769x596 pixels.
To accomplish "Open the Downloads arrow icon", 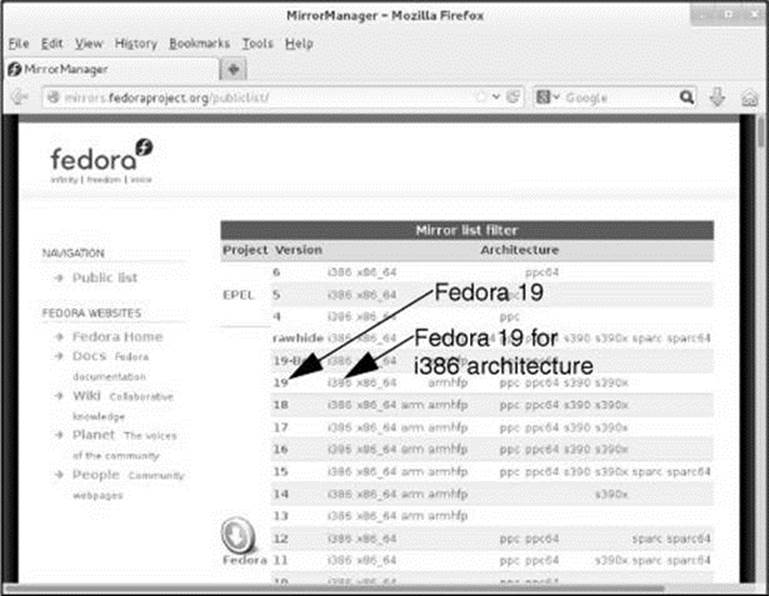I will tap(718, 97).
